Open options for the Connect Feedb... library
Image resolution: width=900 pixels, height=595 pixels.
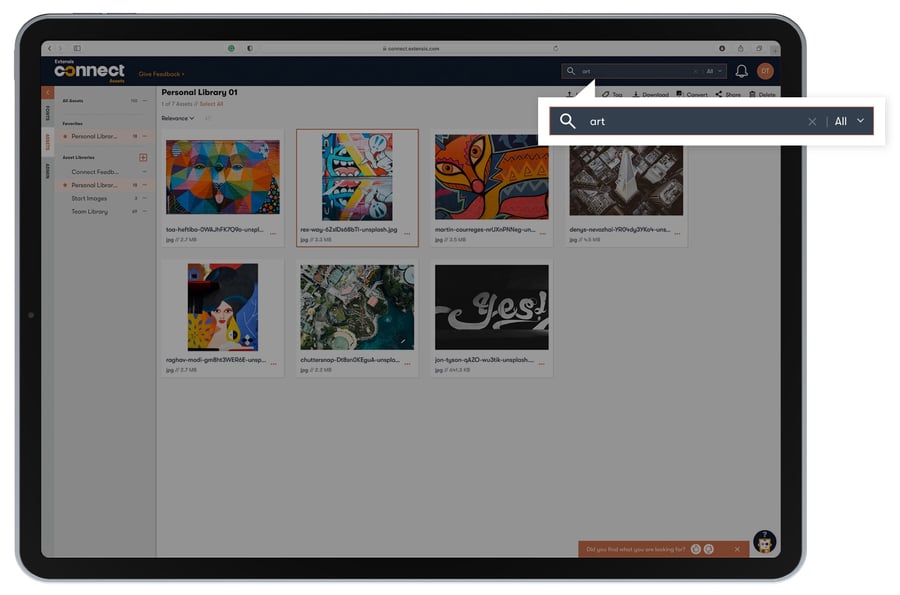coord(145,172)
